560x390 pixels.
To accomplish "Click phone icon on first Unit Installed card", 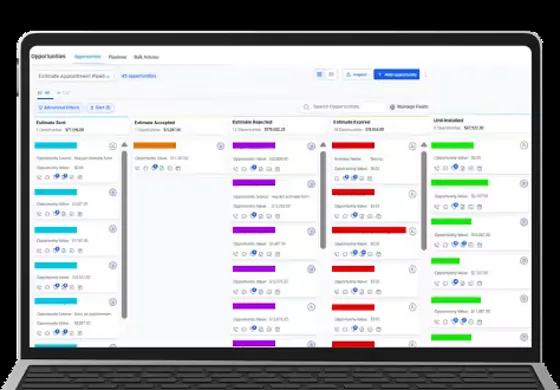I will tap(437, 168).
